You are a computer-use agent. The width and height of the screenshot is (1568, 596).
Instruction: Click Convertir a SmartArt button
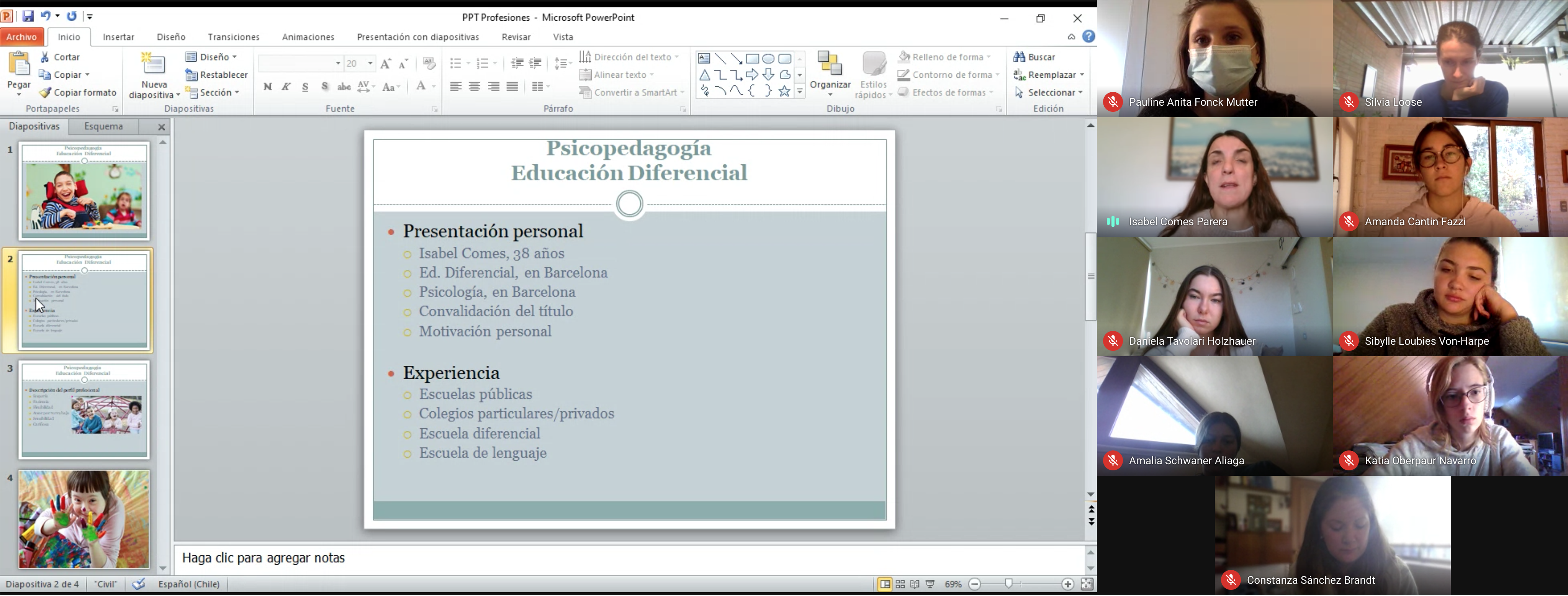[x=632, y=93]
